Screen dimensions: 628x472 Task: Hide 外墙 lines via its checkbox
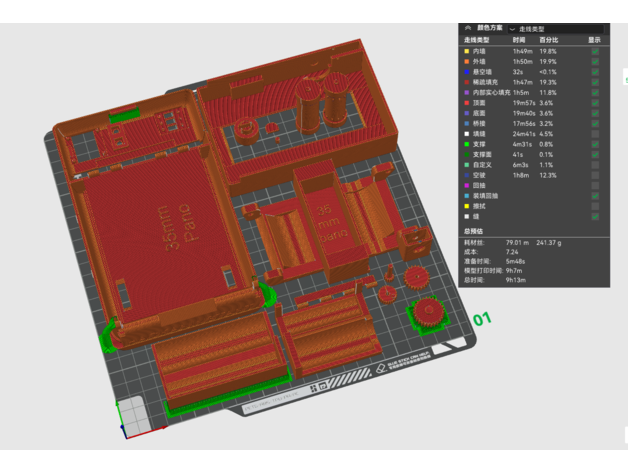click(596, 61)
